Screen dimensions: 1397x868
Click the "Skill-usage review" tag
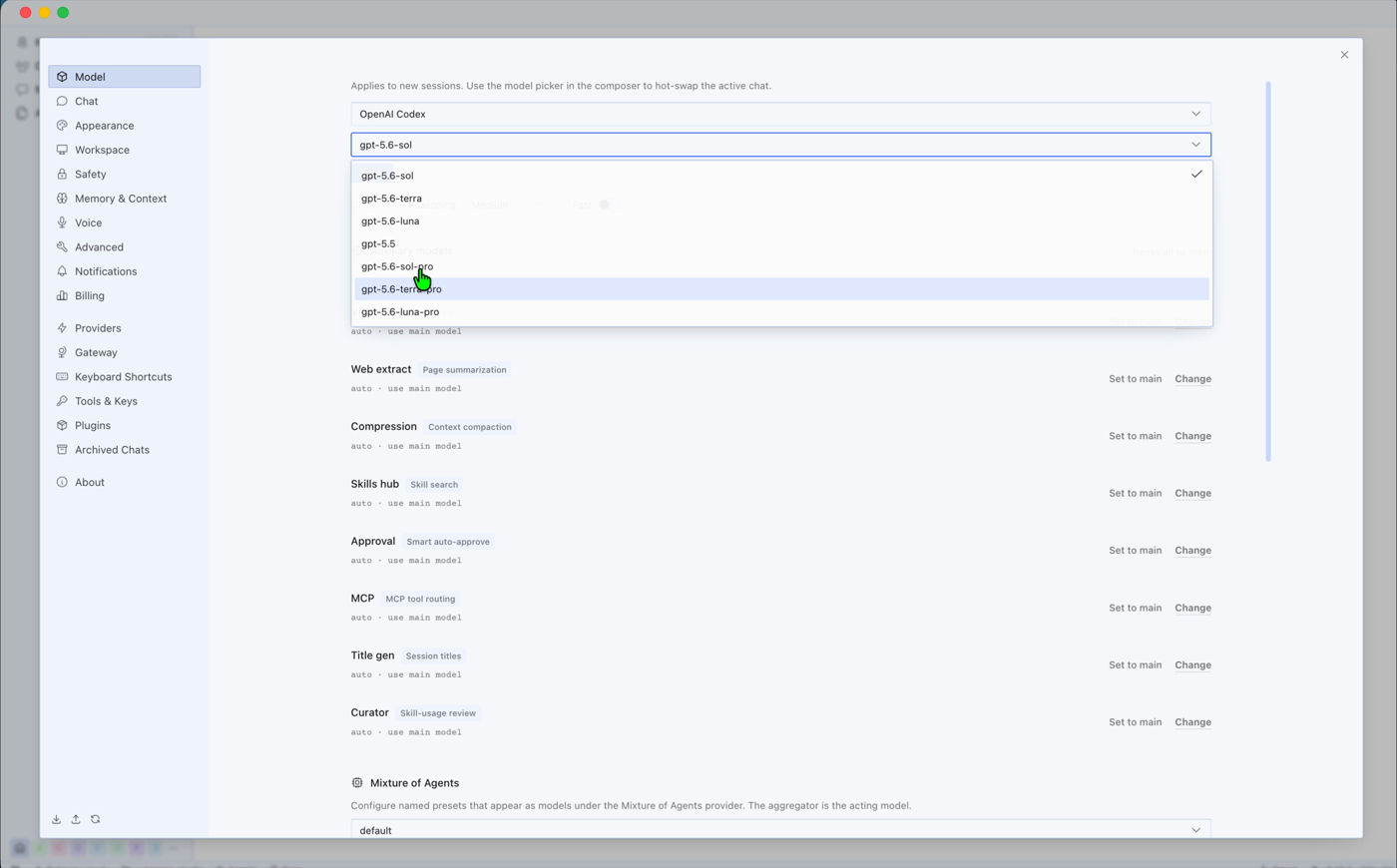[438, 713]
